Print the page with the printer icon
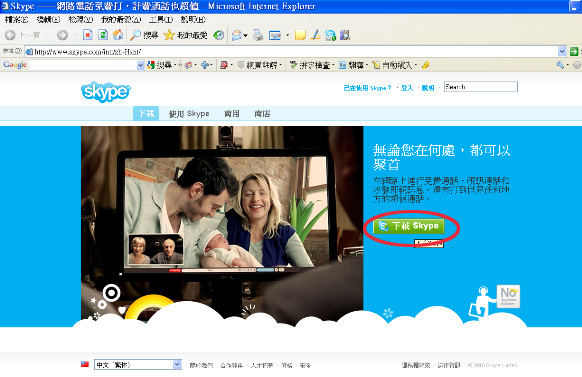 [258, 35]
